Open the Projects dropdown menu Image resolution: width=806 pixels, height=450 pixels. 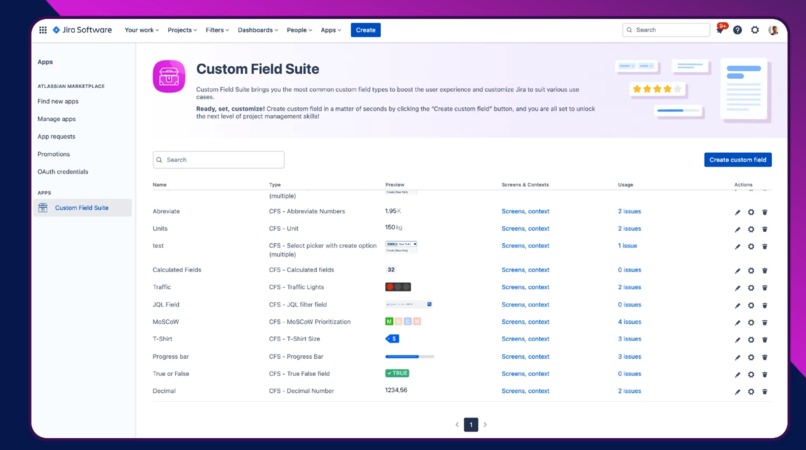(x=182, y=30)
